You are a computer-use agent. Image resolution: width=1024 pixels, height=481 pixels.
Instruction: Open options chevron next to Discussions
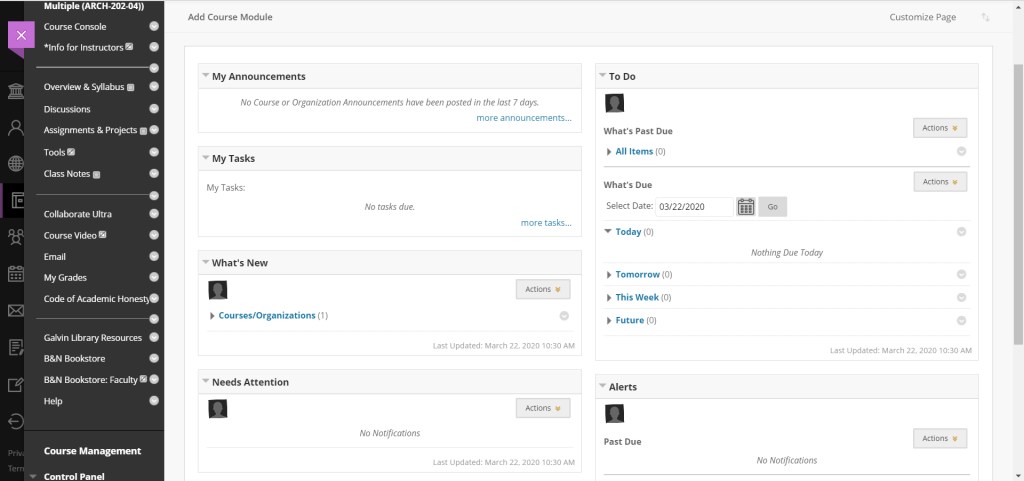(x=154, y=109)
